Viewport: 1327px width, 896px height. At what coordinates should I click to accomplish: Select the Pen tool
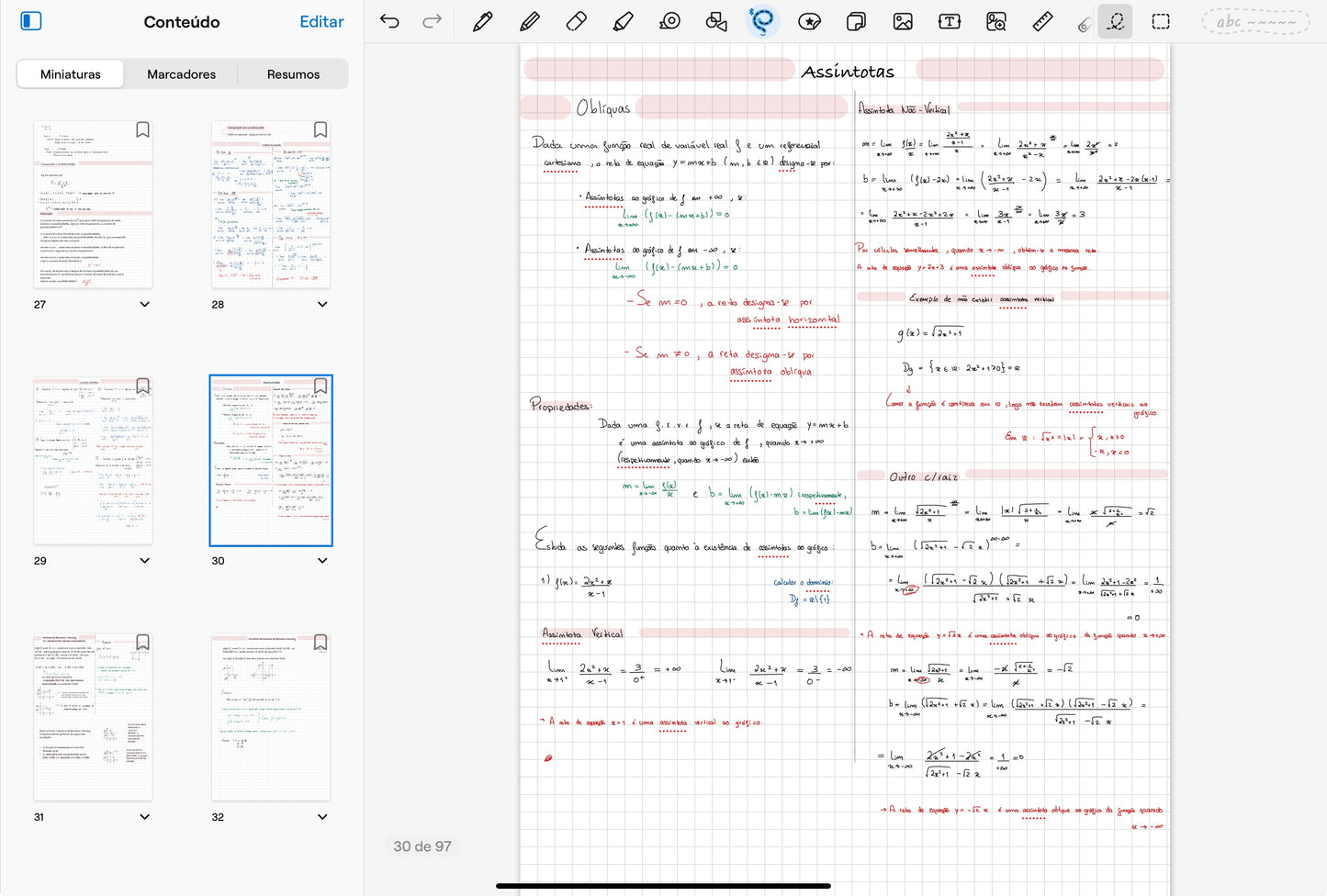click(x=482, y=22)
